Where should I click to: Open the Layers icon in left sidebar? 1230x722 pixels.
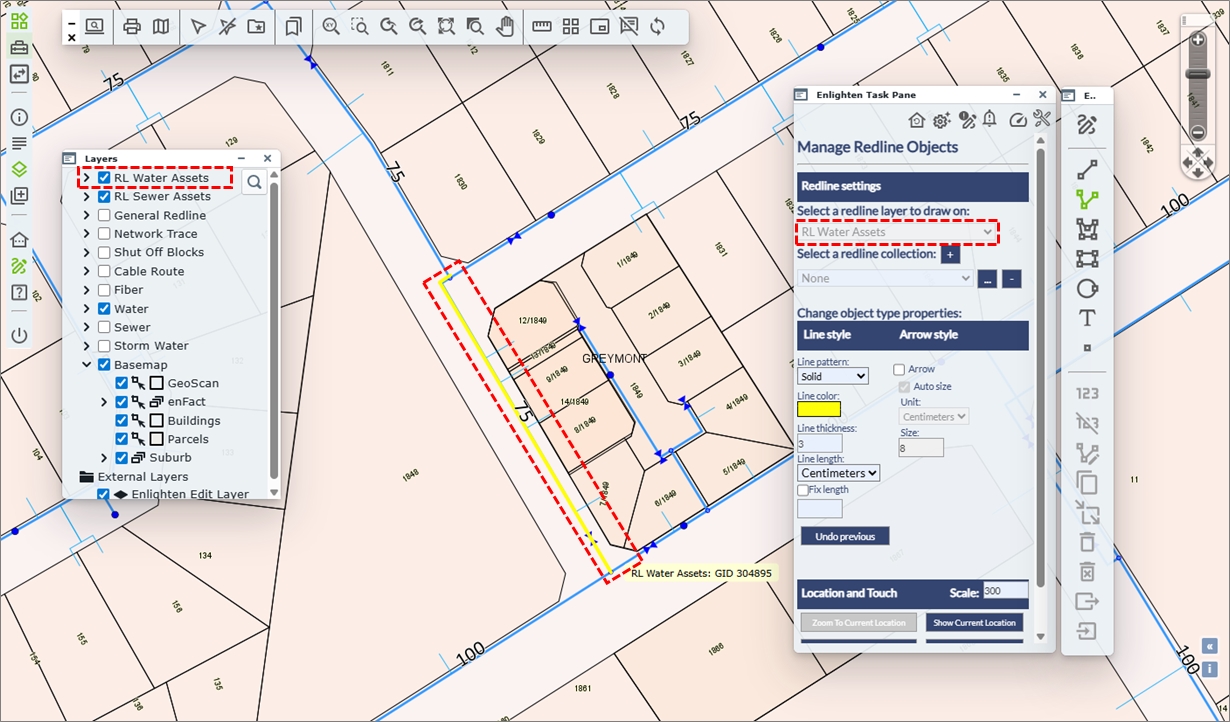pos(19,169)
